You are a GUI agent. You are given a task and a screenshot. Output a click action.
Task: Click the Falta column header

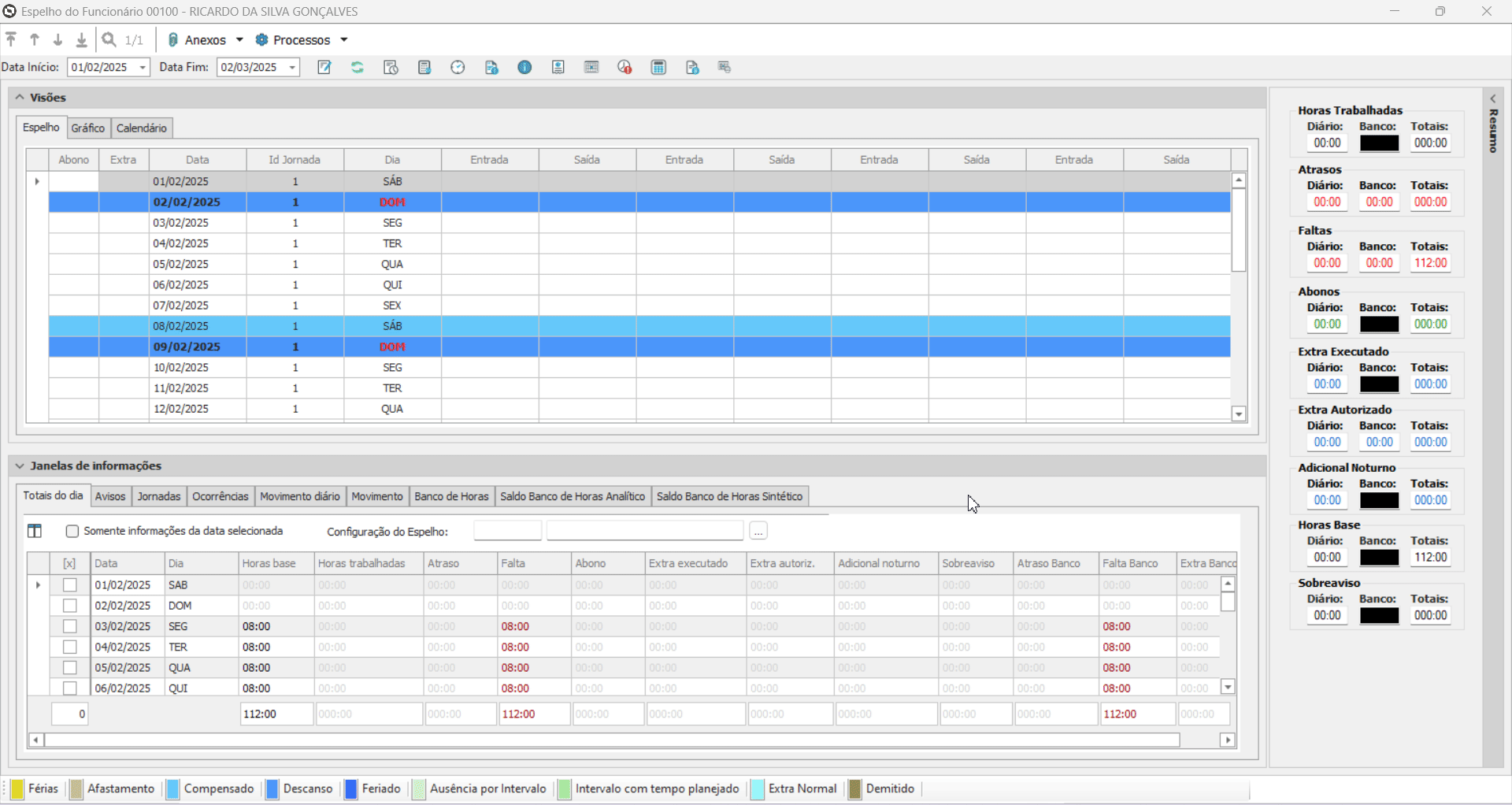tap(534, 563)
